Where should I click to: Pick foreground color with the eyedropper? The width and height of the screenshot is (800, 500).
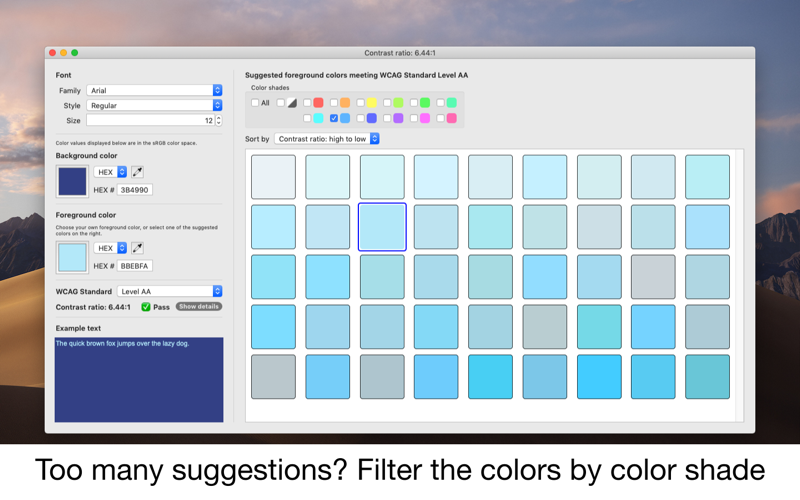[x=136, y=247]
